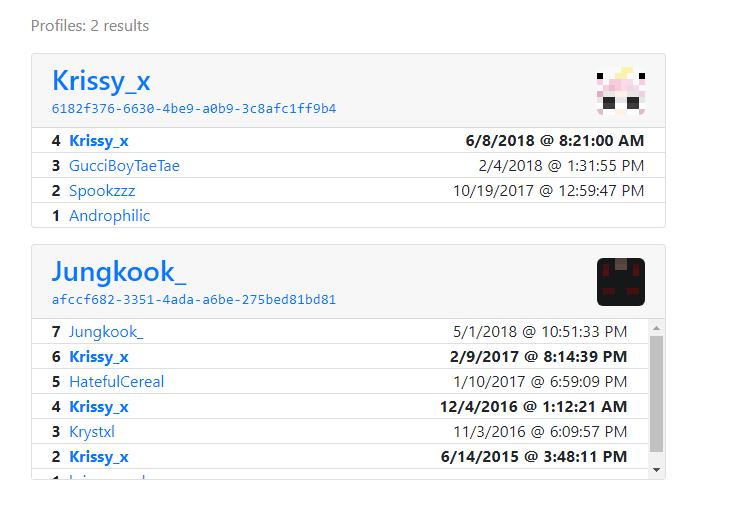Select Spookzzz name history entry

click(x=102, y=191)
